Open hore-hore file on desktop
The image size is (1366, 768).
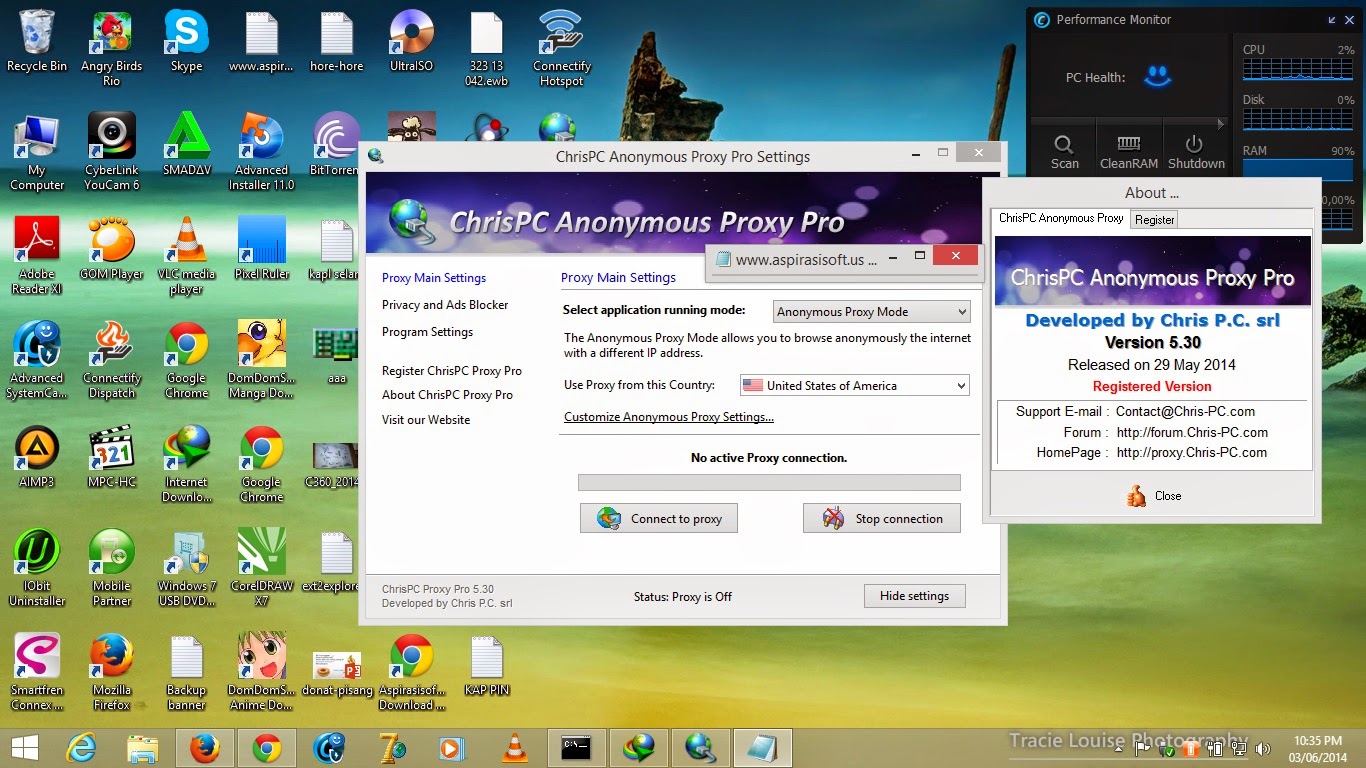[x=336, y=42]
